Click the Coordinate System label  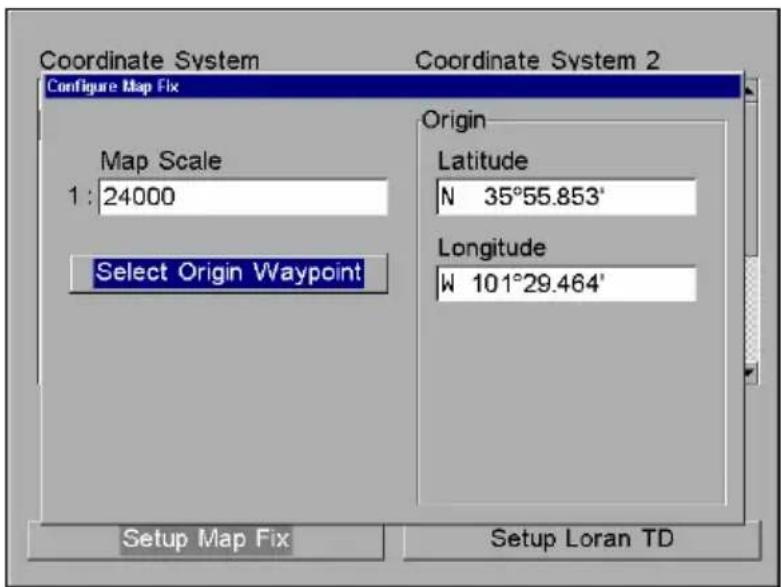click(x=149, y=61)
